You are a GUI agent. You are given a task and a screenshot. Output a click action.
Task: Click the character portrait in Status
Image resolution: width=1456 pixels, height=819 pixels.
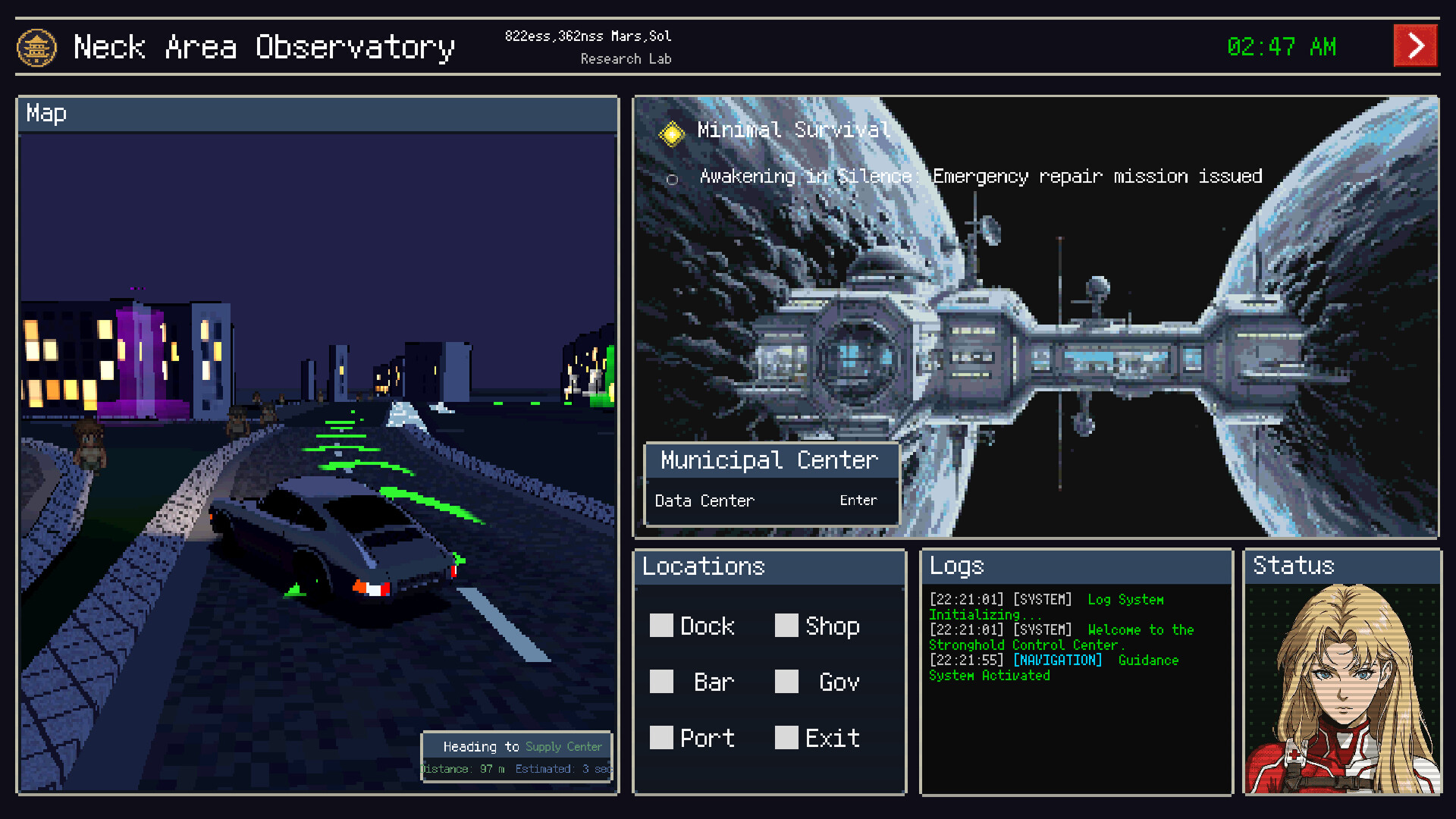[x=1342, y=688]
